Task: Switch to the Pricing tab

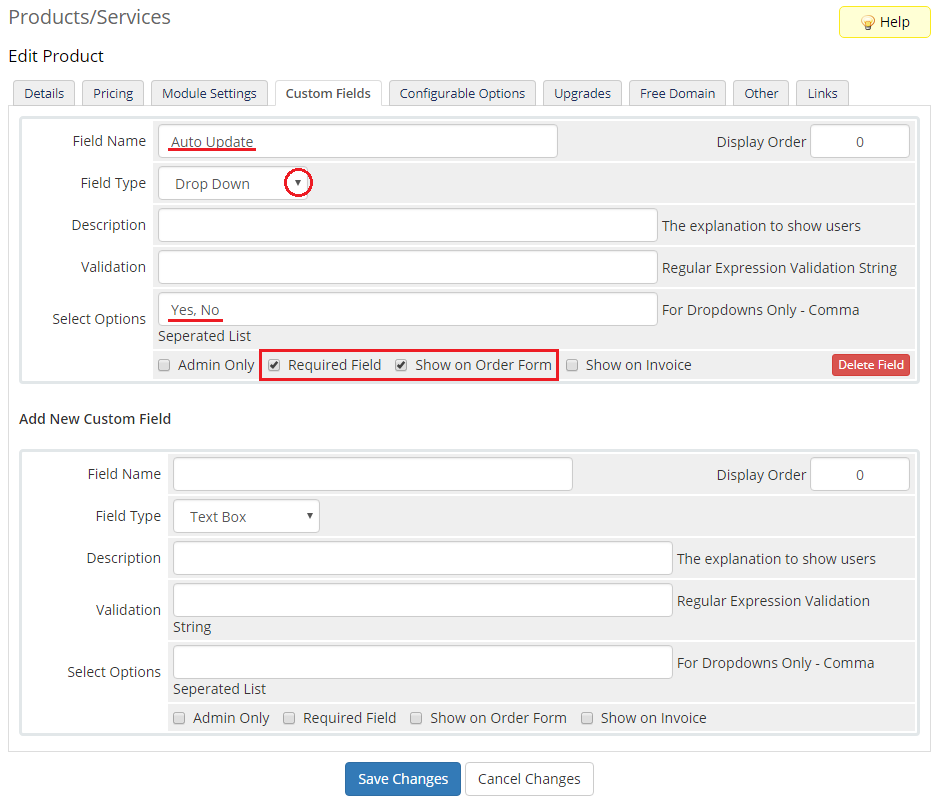Action: coord(113,93)
